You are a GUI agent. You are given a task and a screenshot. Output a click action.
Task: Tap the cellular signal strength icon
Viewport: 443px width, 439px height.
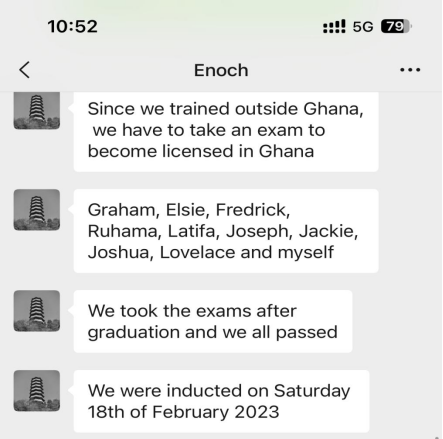point(334,26)
